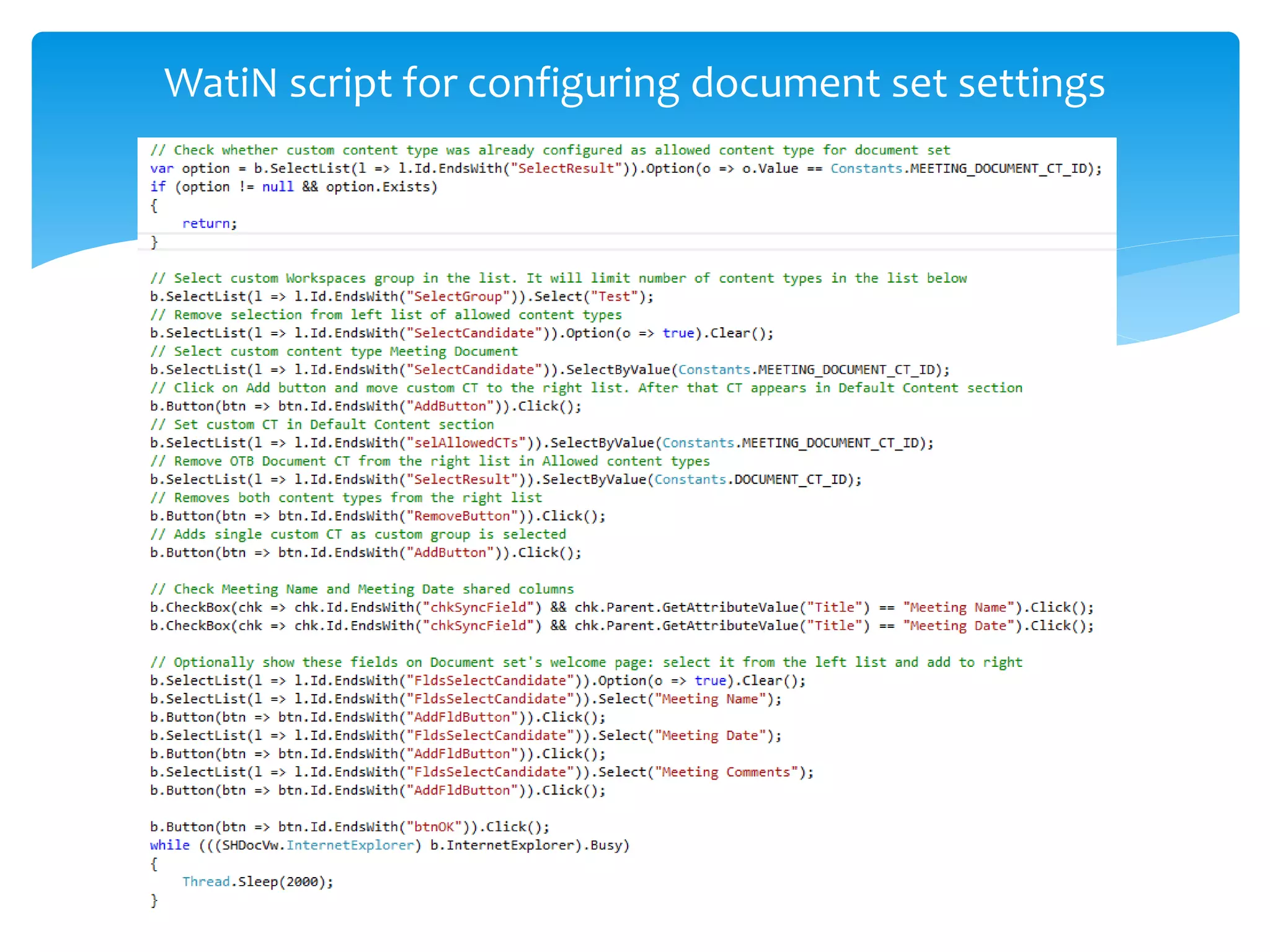The image size is (1270, 952).
Task: Click the slide title 'WatiN script for configuring document set settings'
Action: [x=634, y=84]
